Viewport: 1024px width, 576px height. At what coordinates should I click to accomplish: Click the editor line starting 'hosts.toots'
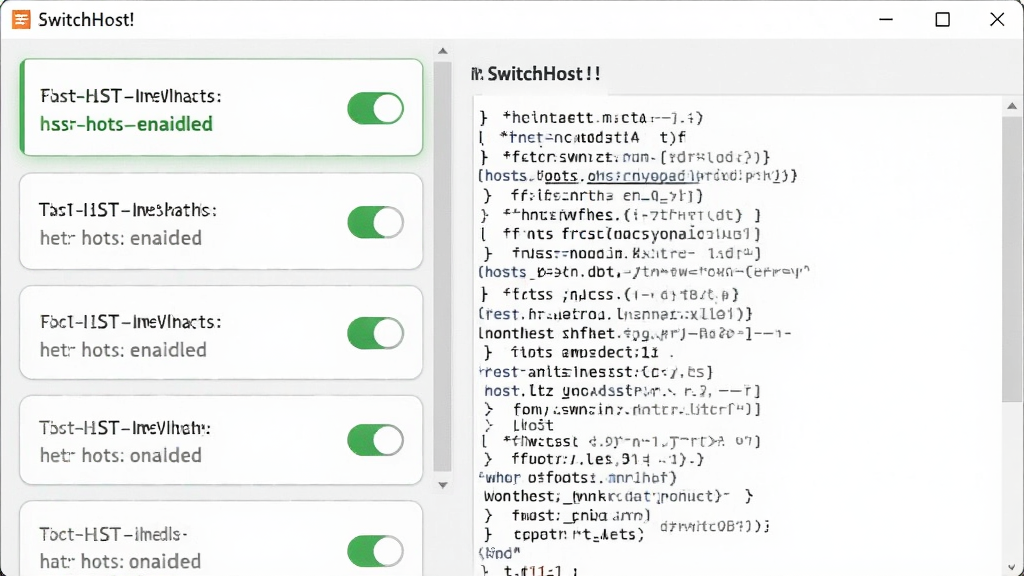pyautogui.click(x=637, y=176)
